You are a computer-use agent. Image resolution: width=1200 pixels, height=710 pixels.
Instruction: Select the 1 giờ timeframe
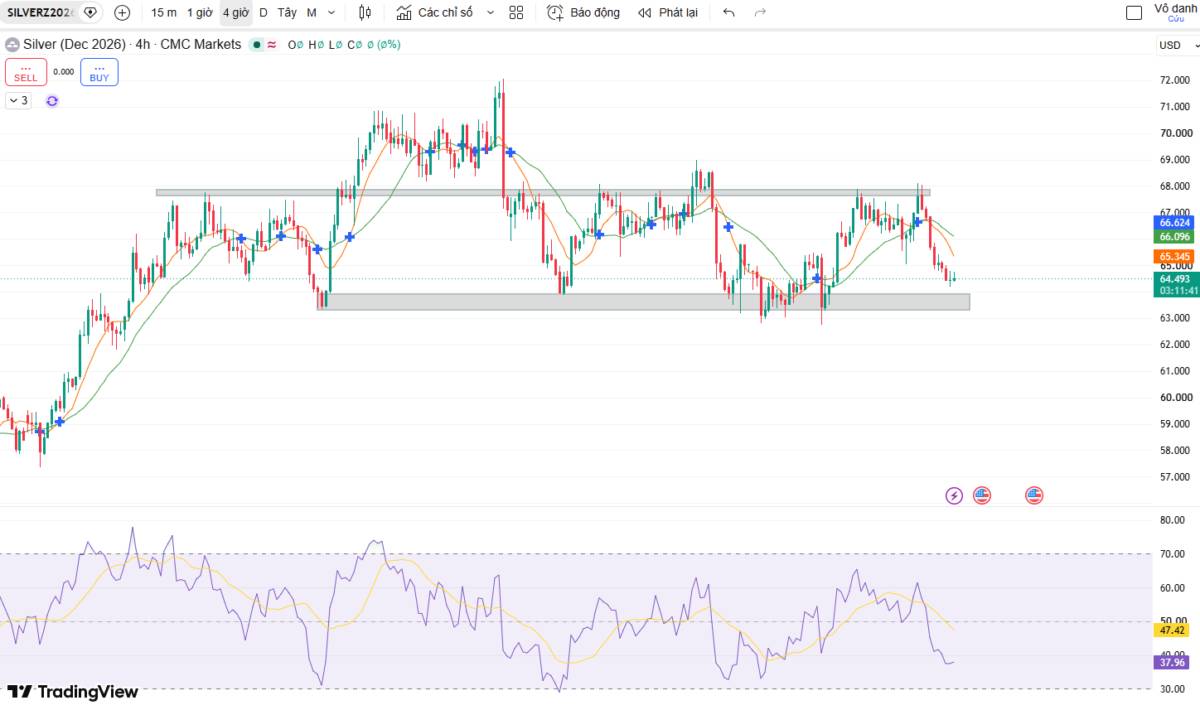[199, 13]
